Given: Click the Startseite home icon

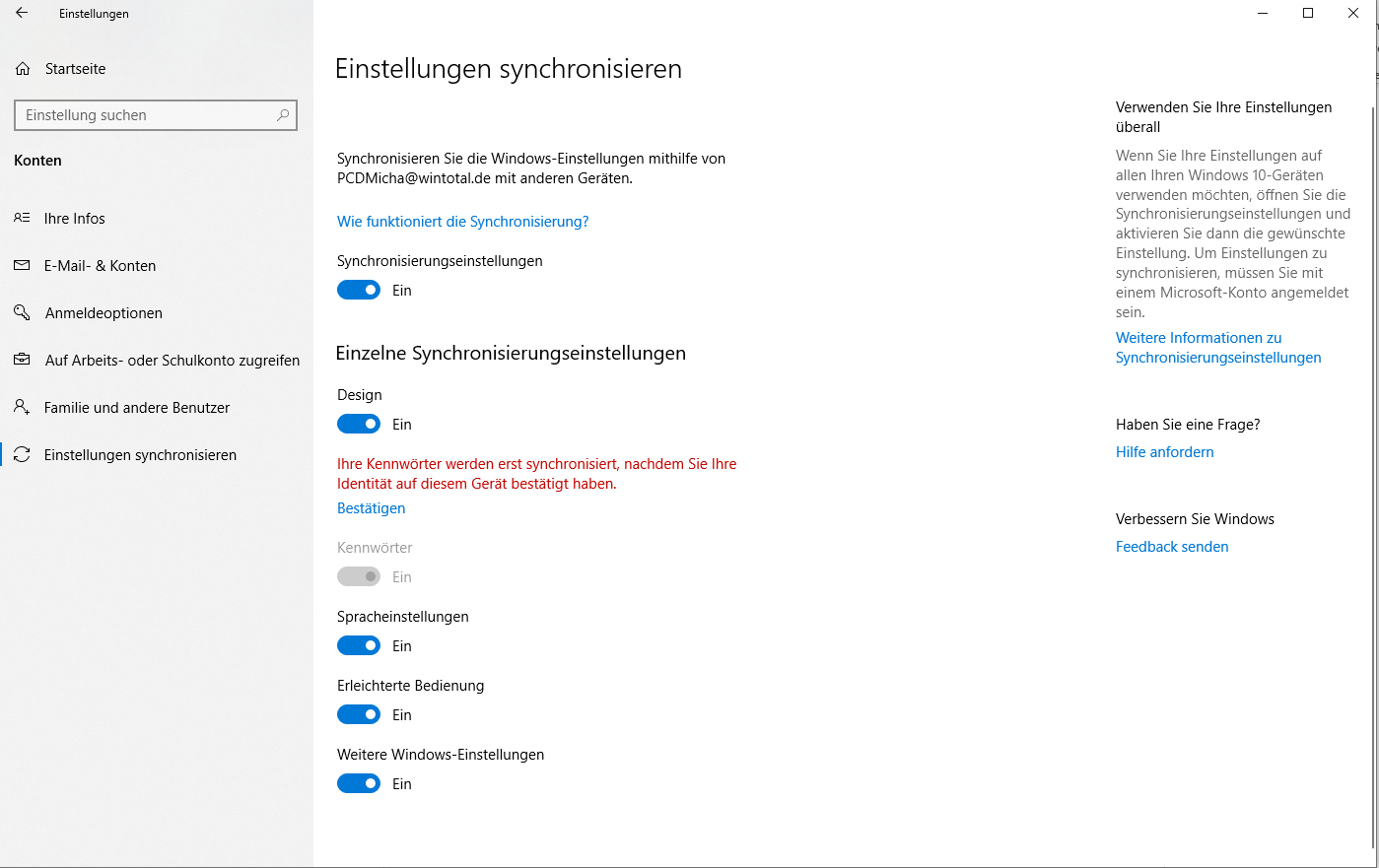Looking at the screenshot, I should coord(23,69).
